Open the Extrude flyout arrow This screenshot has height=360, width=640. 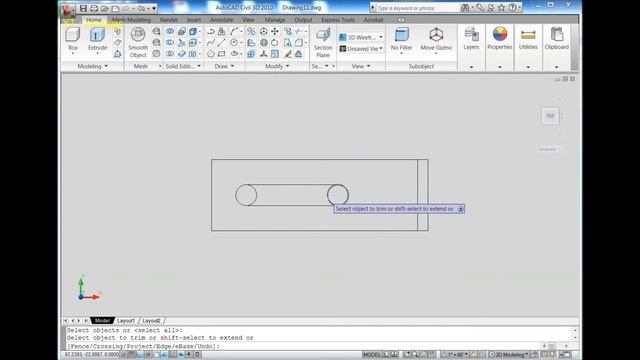pyautogui.click(x=97, y=53)
